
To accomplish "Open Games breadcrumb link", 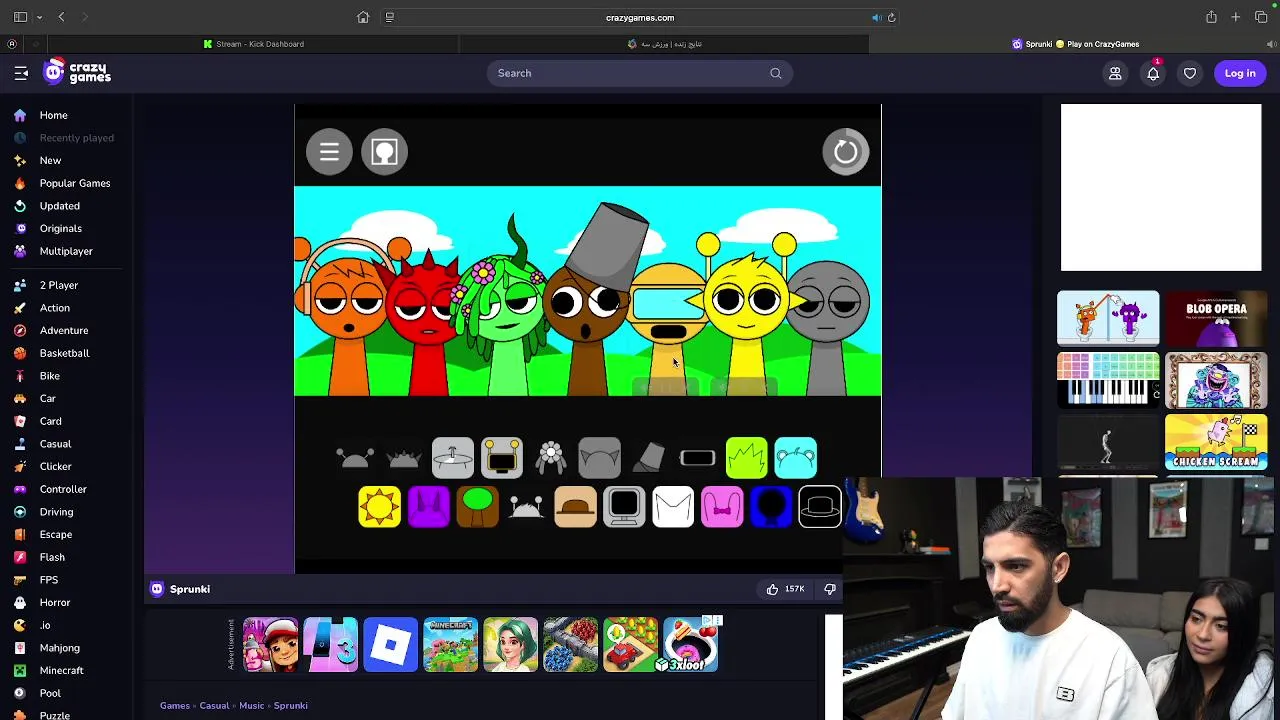I will click(x=175, y=706).
